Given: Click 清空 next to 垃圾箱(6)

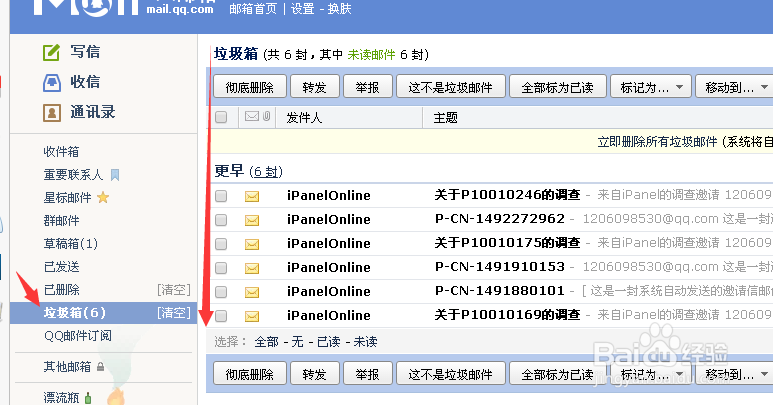Looking at the screenshot, I should pos(174,313).
